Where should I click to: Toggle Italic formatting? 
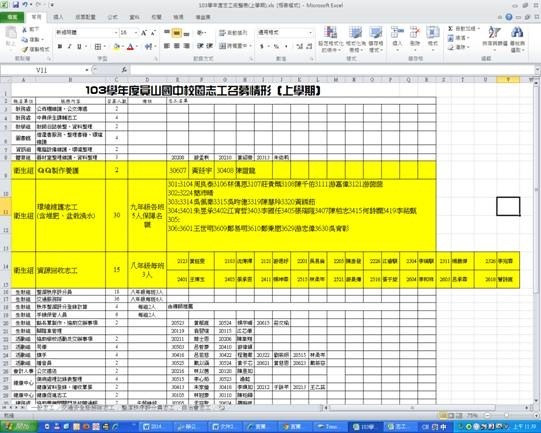(x=69, y=46)
